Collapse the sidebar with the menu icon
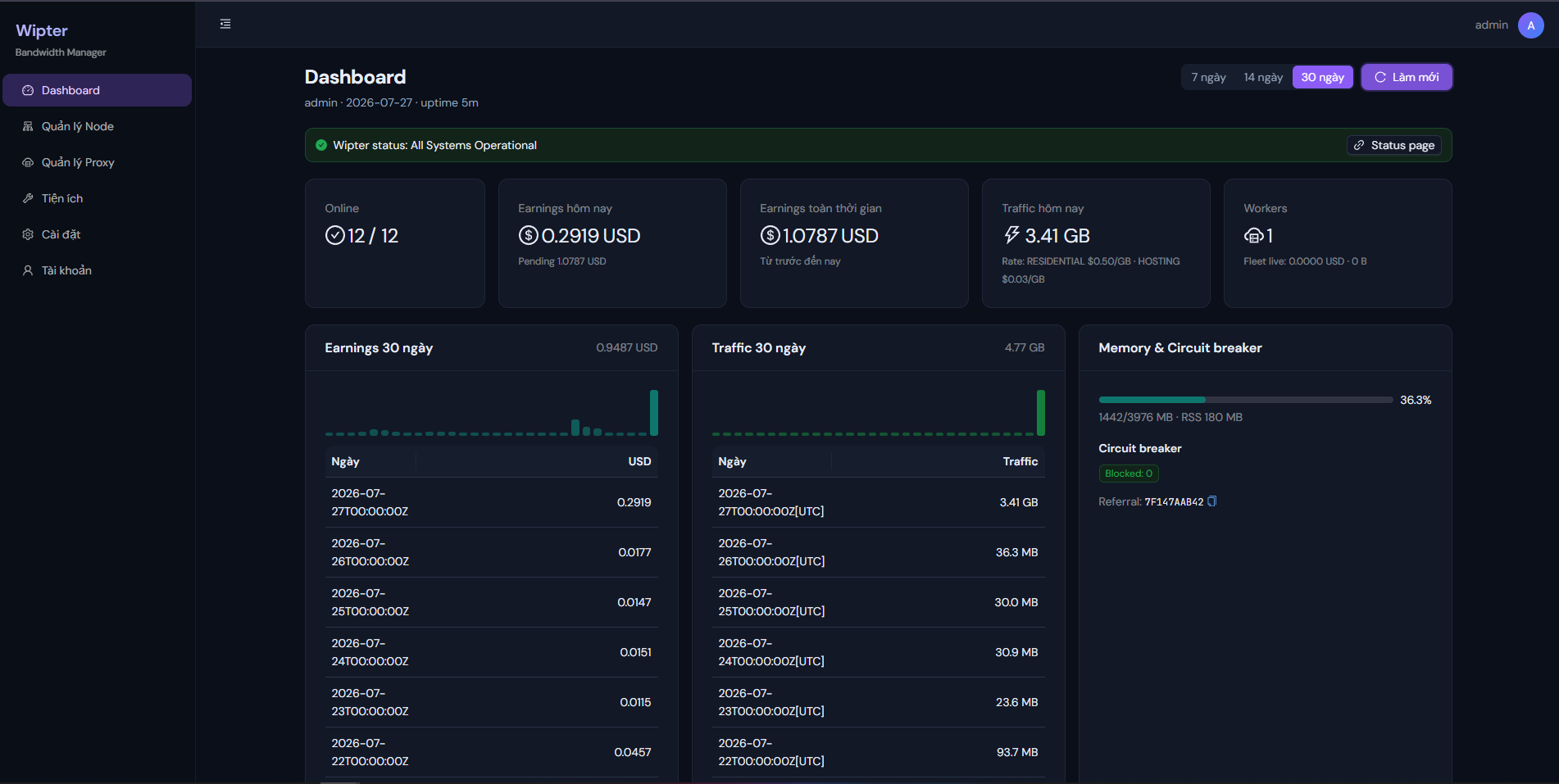1559x784 pixels. (x=225, y=24)
